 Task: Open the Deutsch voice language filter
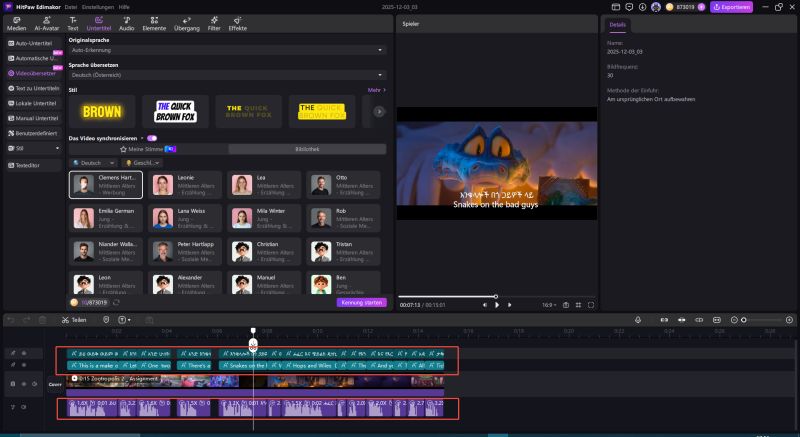click(x=92, y=162)
